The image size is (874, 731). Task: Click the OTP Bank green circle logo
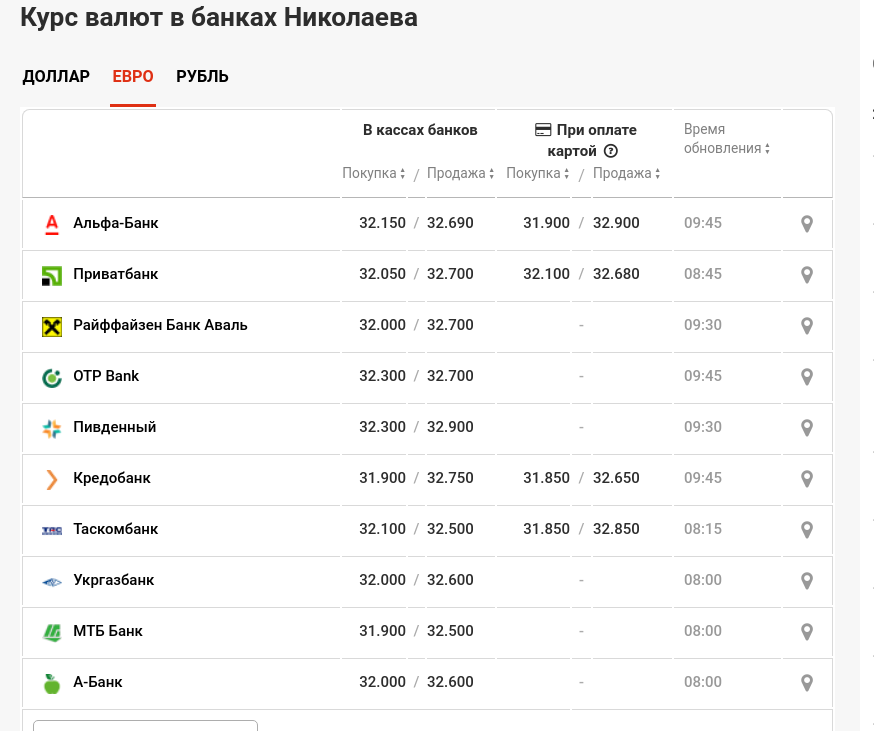[52, 377]
